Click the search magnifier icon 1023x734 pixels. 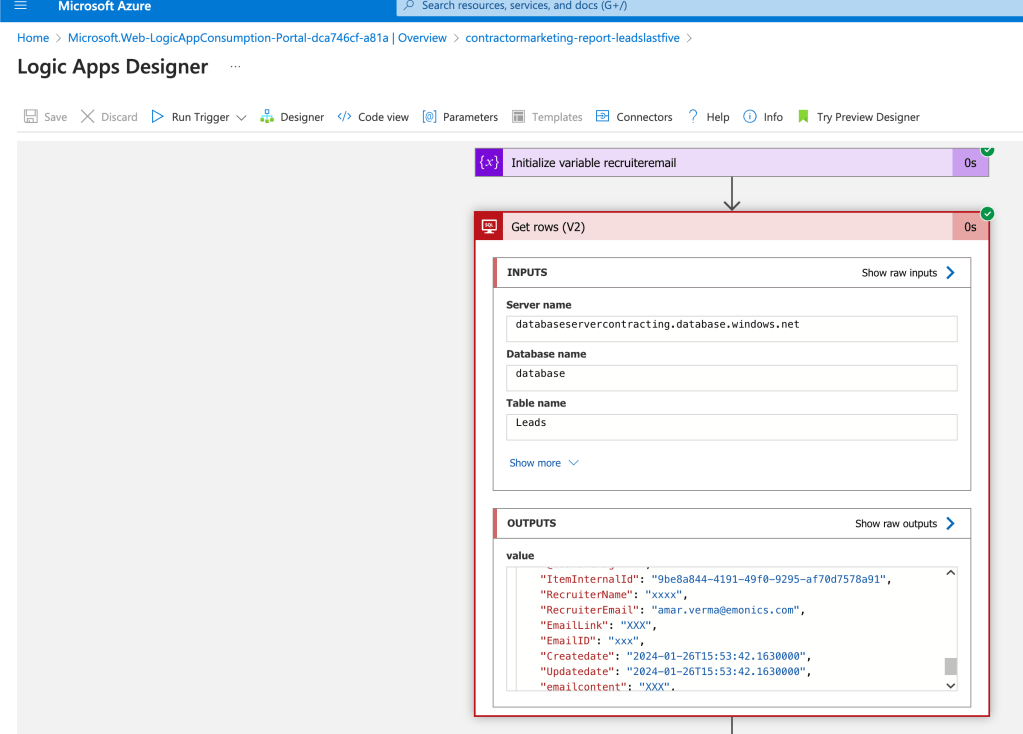pyautogui.click(x=409, y=5)
